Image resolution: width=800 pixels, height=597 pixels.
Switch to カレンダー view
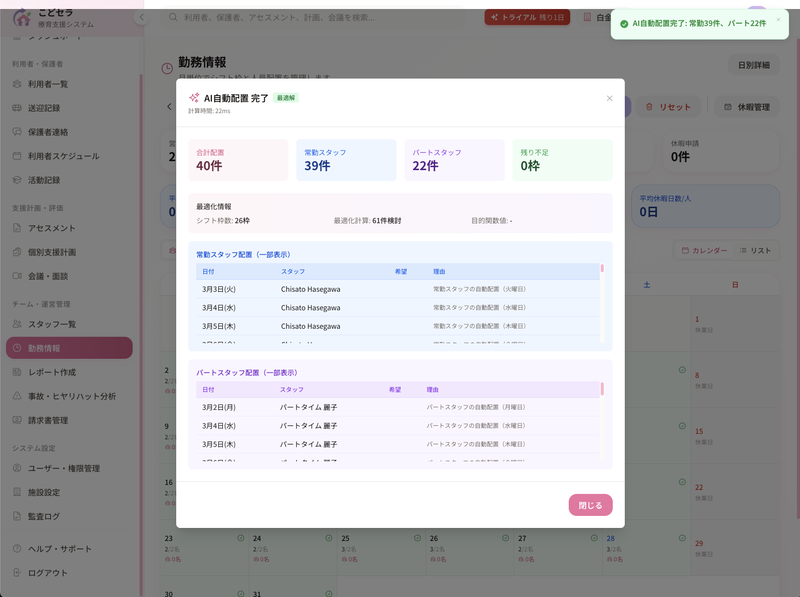pyautogui.click(x=704, y=251)
